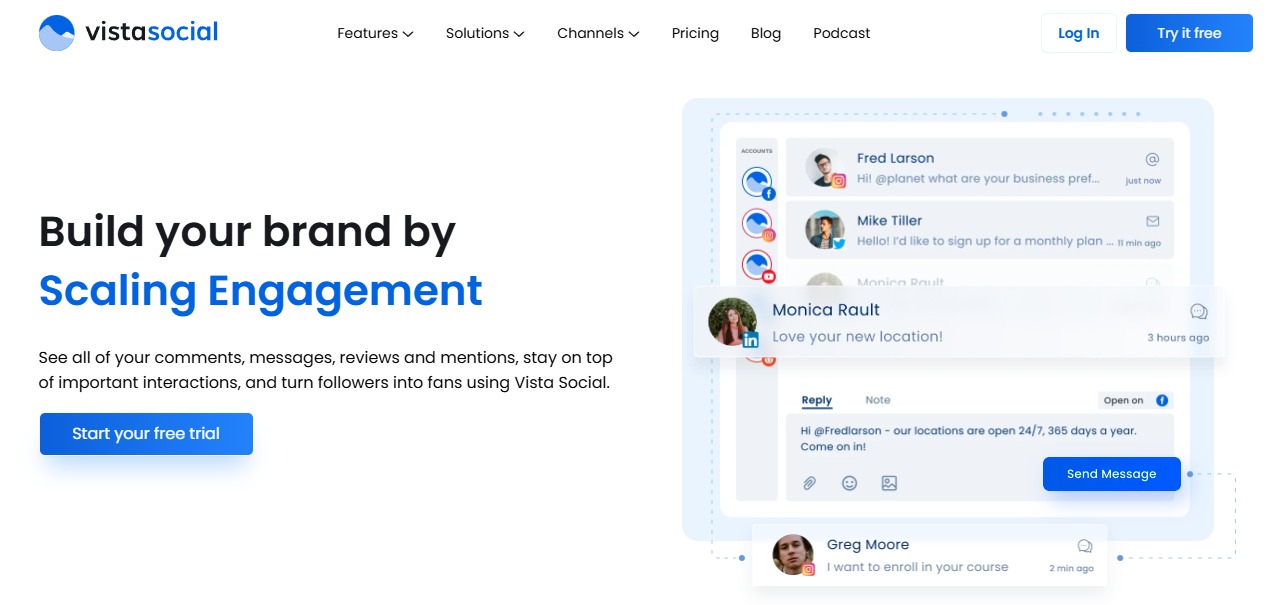Click the envelope icon on Mike Tiller's message

pos(1152,221)
